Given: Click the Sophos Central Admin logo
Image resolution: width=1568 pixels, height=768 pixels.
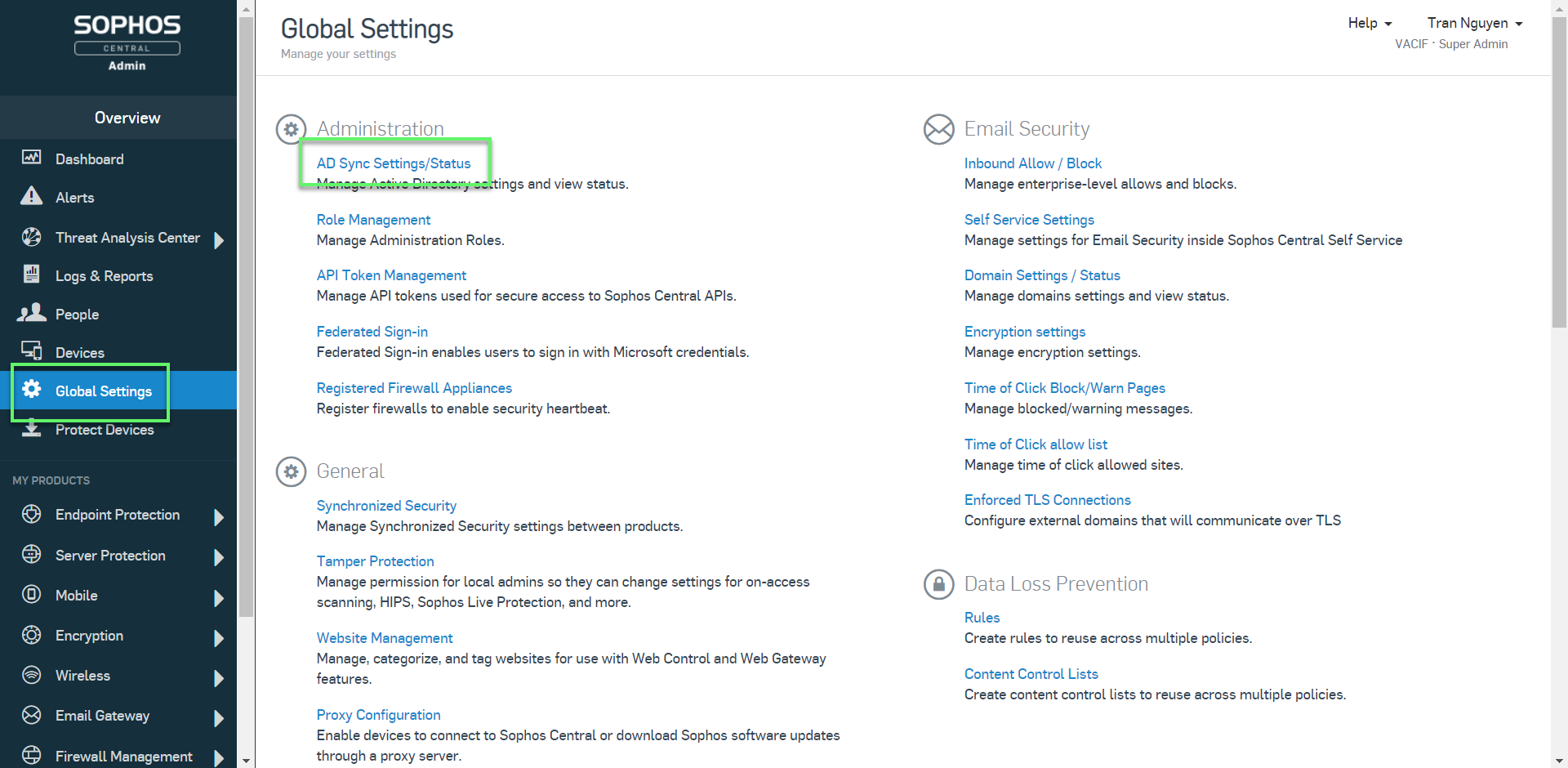Looking at the screenshot, I should pyautogui.click(x=127, y=42).
